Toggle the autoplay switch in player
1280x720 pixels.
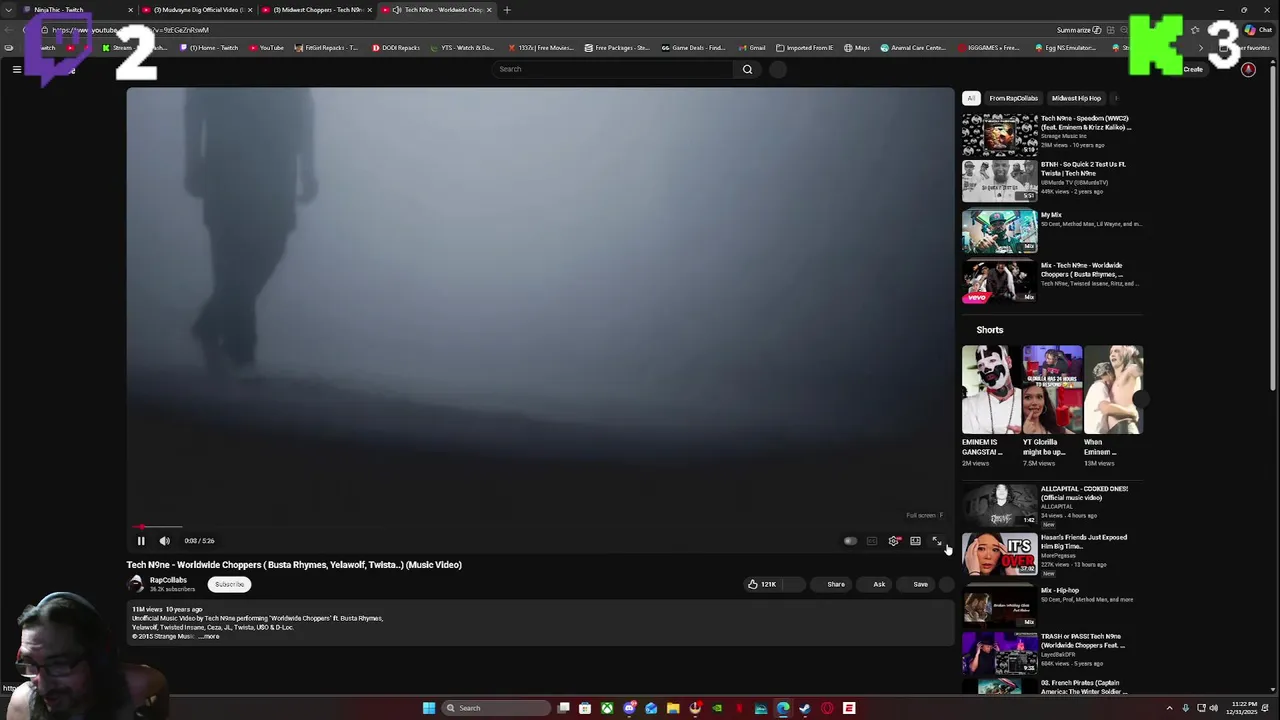(x=850, y=541)
